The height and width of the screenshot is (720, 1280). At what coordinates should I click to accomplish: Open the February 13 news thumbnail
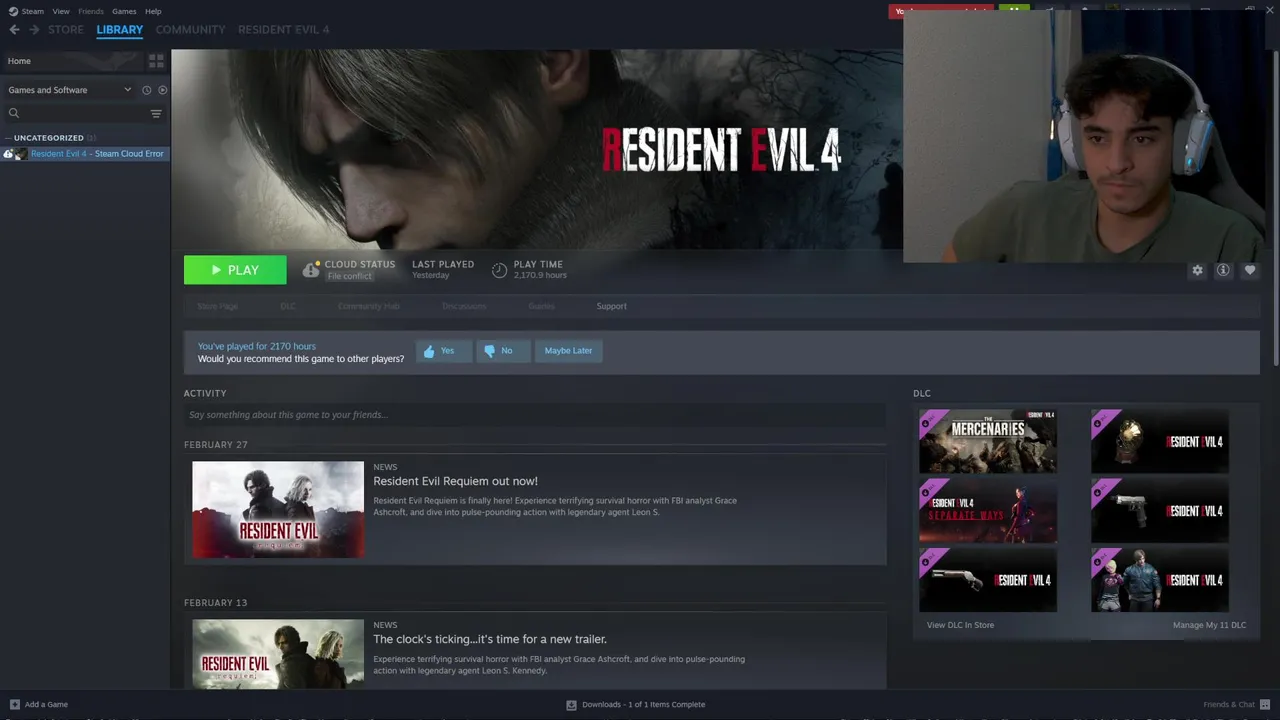[278, 654]
